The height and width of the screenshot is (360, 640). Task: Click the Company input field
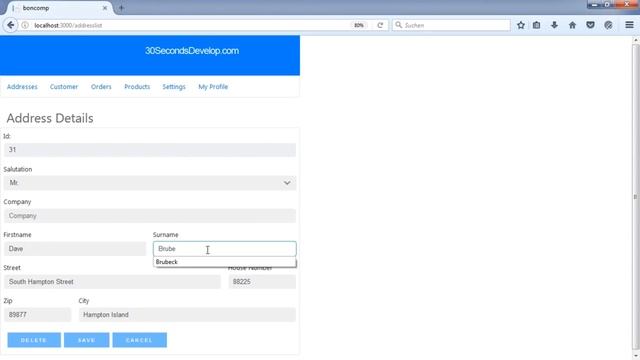point(150,216)
